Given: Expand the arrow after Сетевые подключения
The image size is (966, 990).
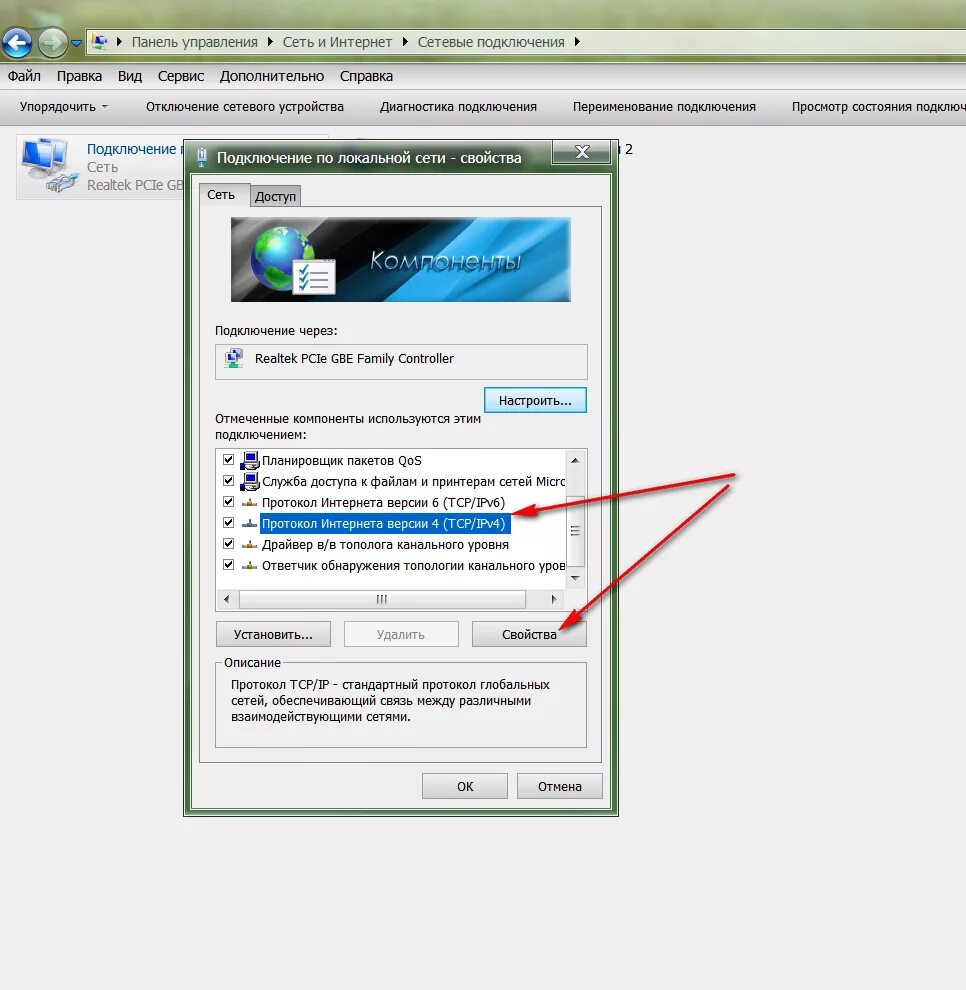Looking at the screenshot, I should tap(577, 42).
